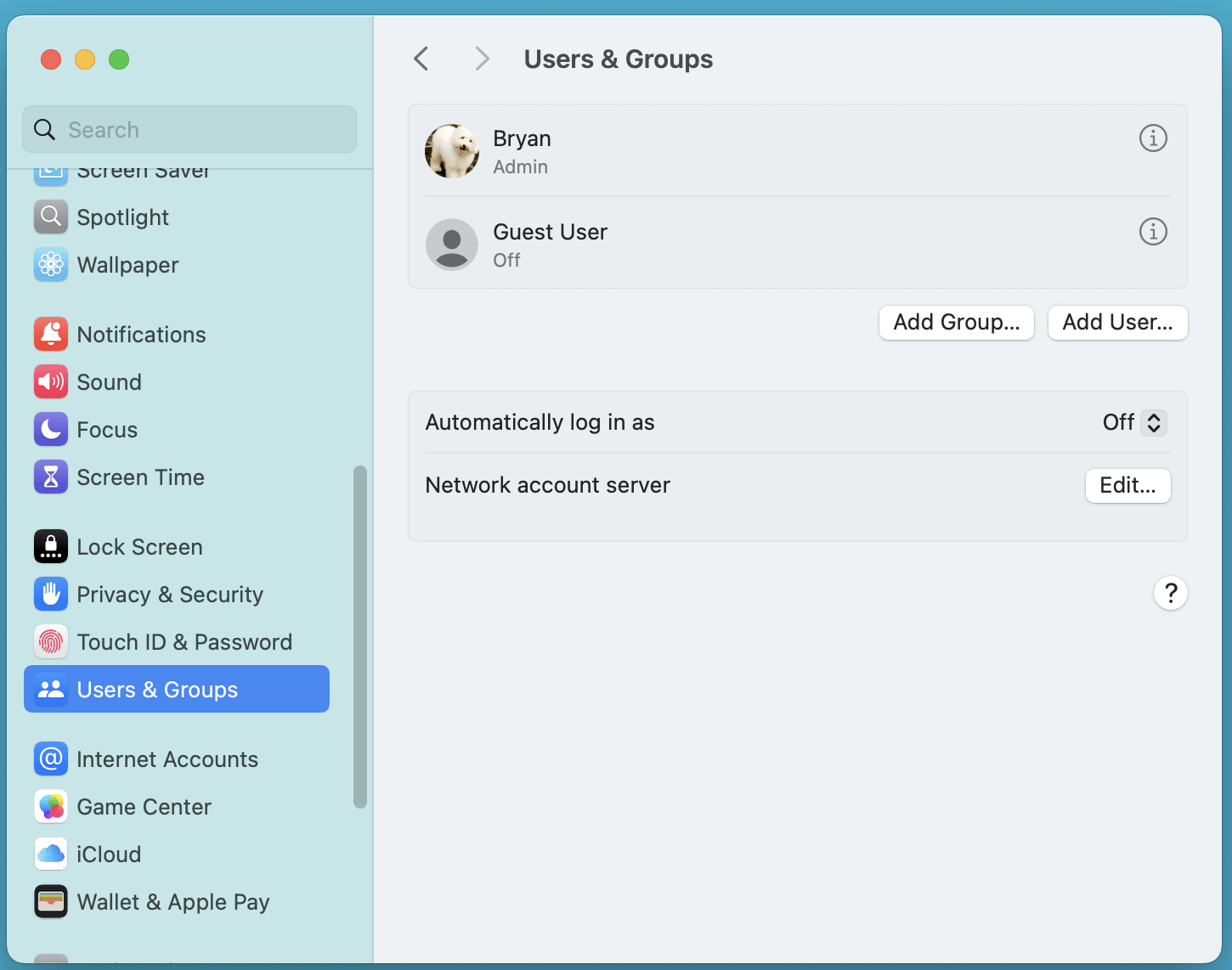The width and height of the screenshot is (1232, 970).
Task: Click the Screen Time hourglass icon
Action: (51, 477)
